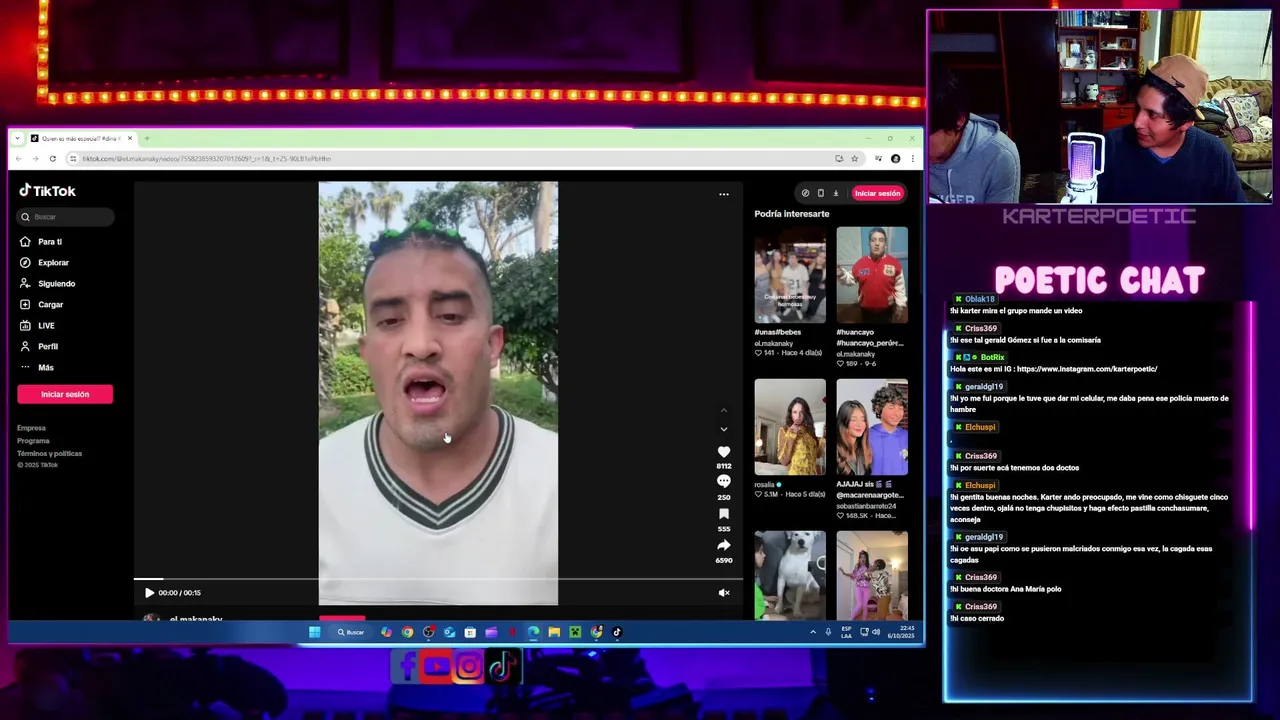The image size is (1280, 720).
Task: Click the el.makanaky username under #unas#bebes
Action: [x=773, y=343]
